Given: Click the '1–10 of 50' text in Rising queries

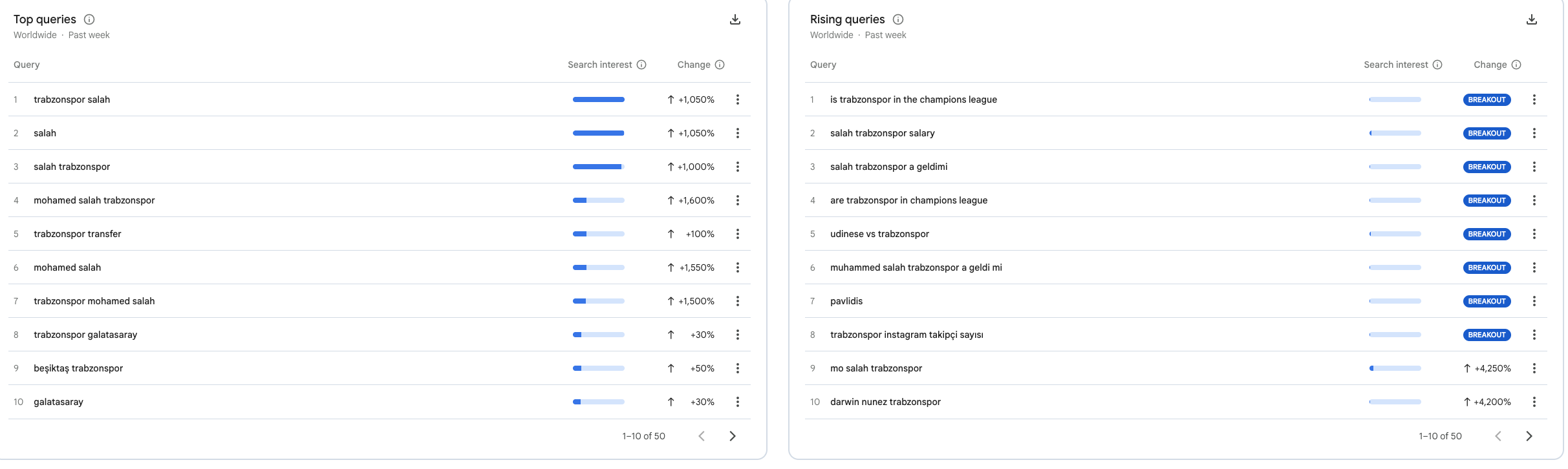Looking at the screenshot, I should pos(1441,436).
